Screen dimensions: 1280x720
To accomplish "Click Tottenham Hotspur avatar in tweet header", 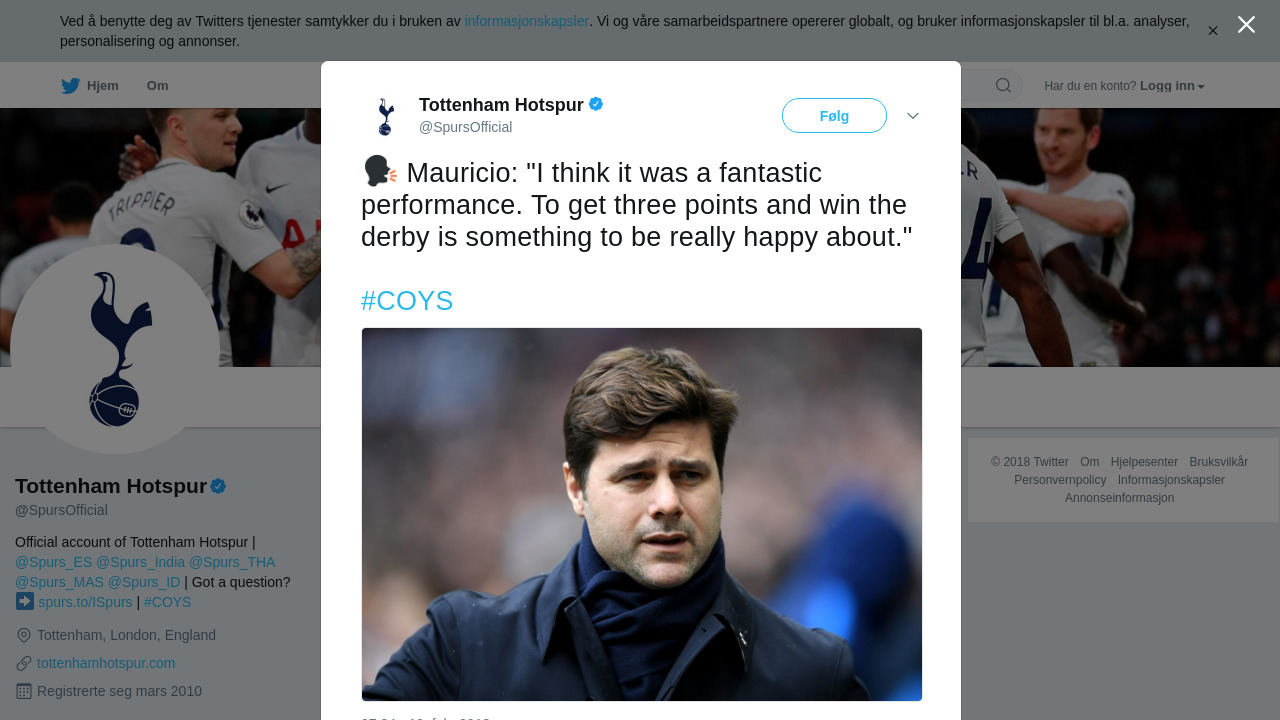I will 385,116.
